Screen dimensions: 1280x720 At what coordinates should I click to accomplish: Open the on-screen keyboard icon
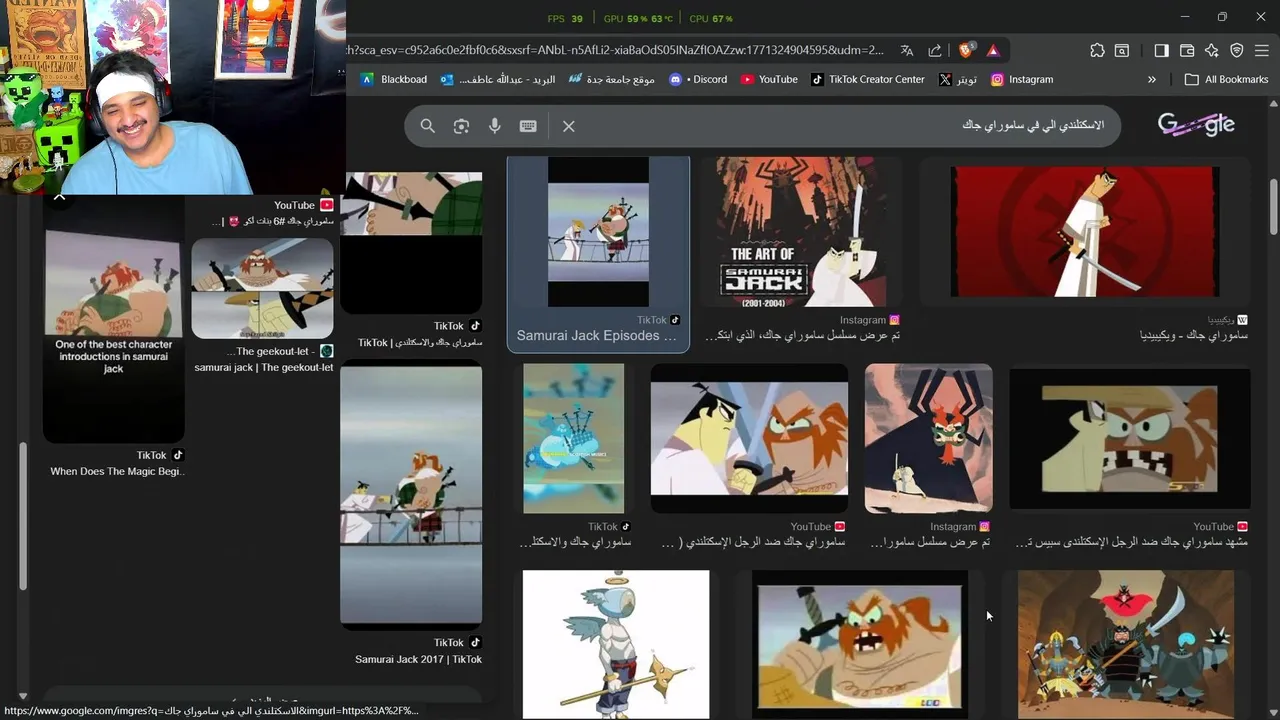pyautogui.click(x=528, y=126)
